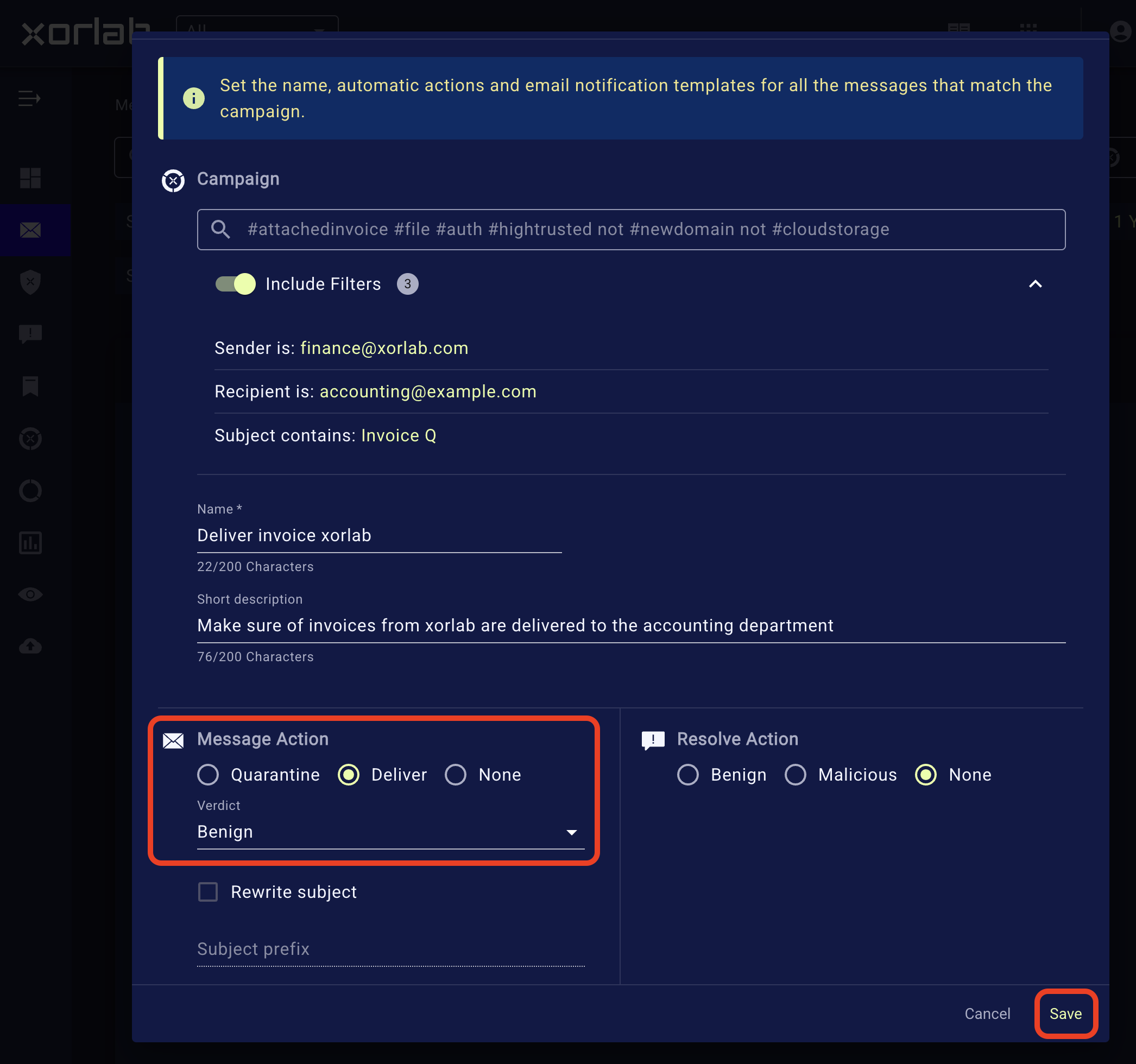Click the Resolve Action alert bubble icon
This screenshot has width=1136, height=1064.
[x=653, y=741]
